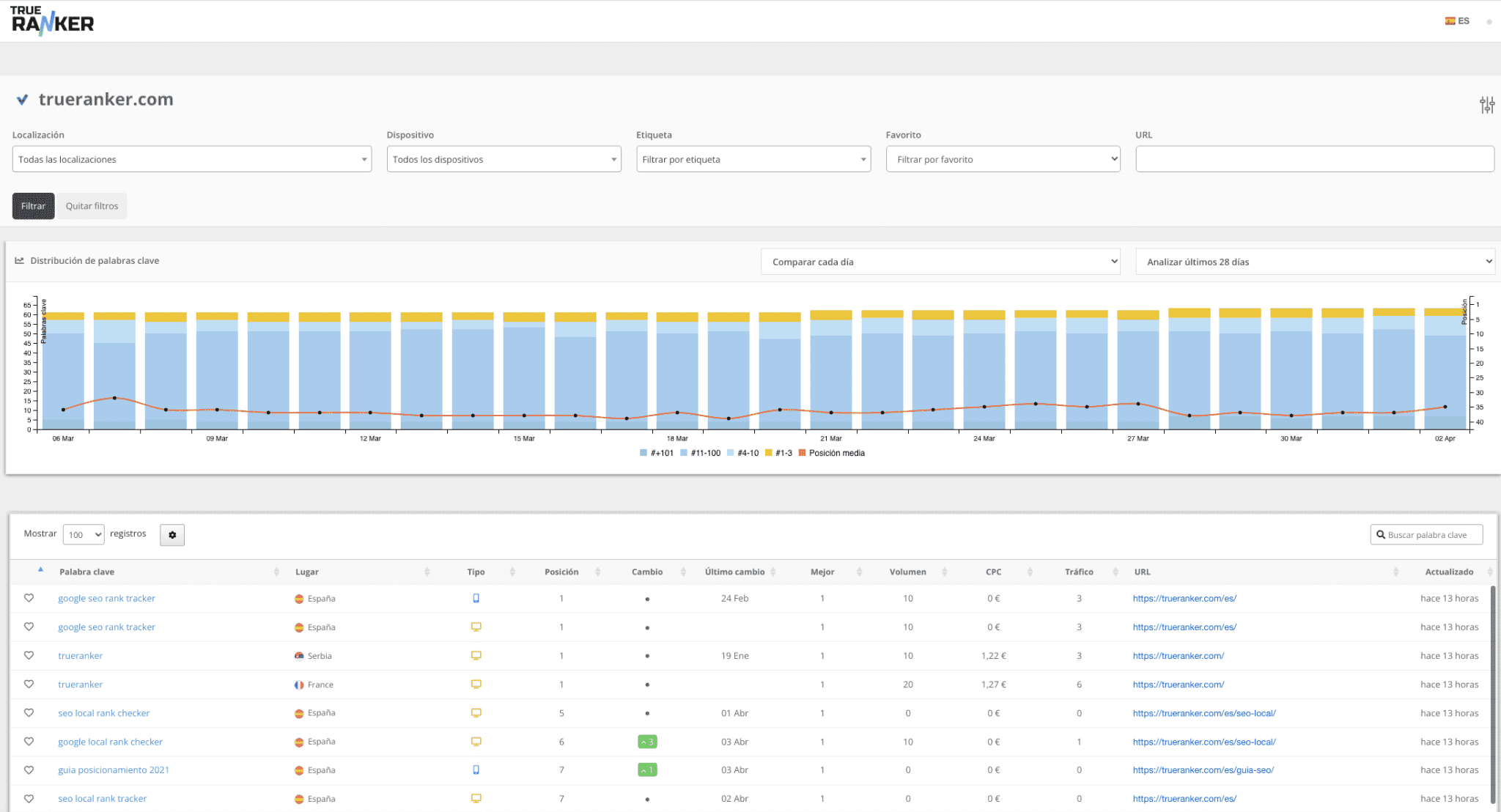Sort table by Volumen column
Screen dimensions: 1501x812
coord(908,572)
